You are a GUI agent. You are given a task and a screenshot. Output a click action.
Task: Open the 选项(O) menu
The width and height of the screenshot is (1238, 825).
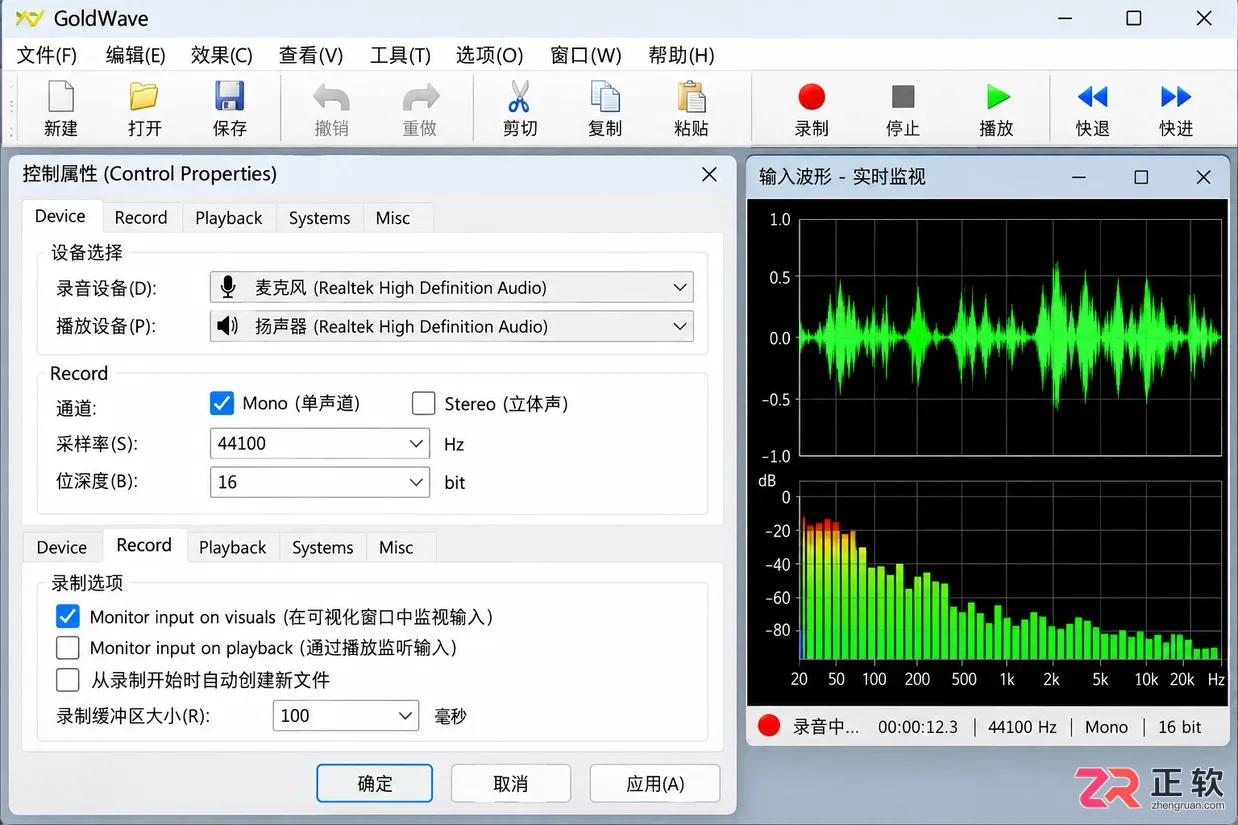tap(489, 55)
